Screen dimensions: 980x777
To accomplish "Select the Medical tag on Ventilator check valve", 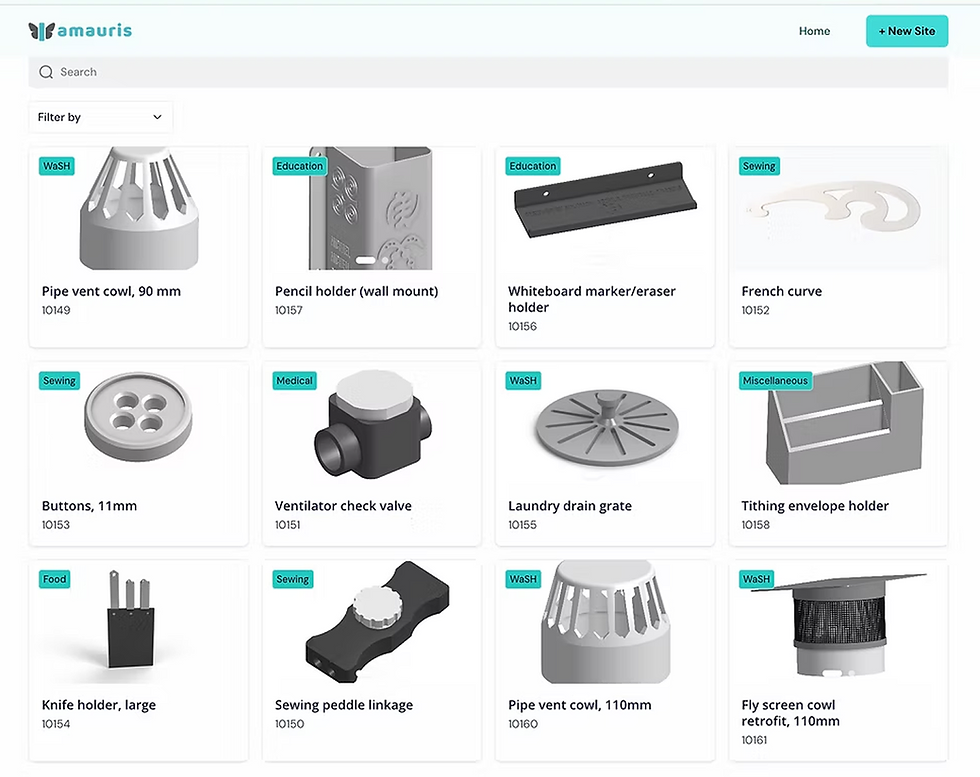I will click(x=294, y=381).
